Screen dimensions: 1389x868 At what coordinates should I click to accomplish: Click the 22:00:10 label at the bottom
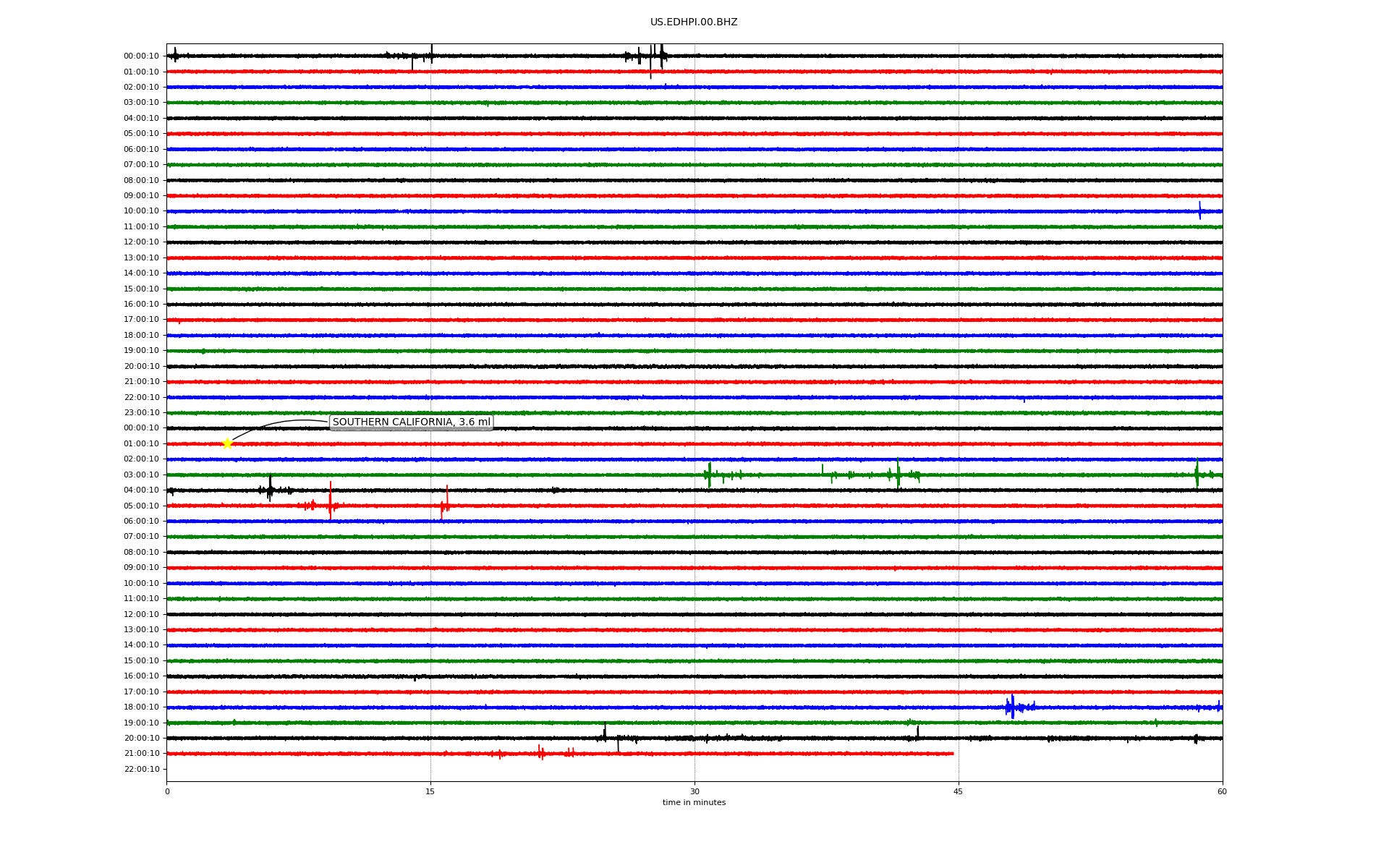pyautogui.click(x=141, y=769)
